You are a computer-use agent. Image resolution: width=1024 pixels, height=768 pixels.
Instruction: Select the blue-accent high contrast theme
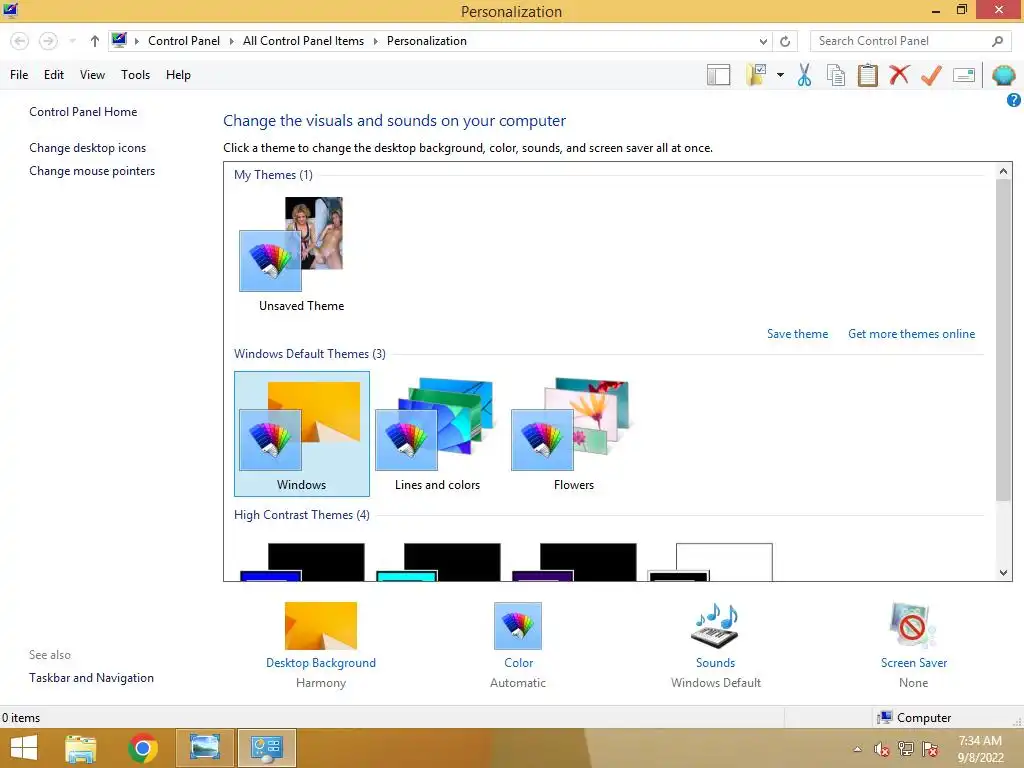(302, 562)
